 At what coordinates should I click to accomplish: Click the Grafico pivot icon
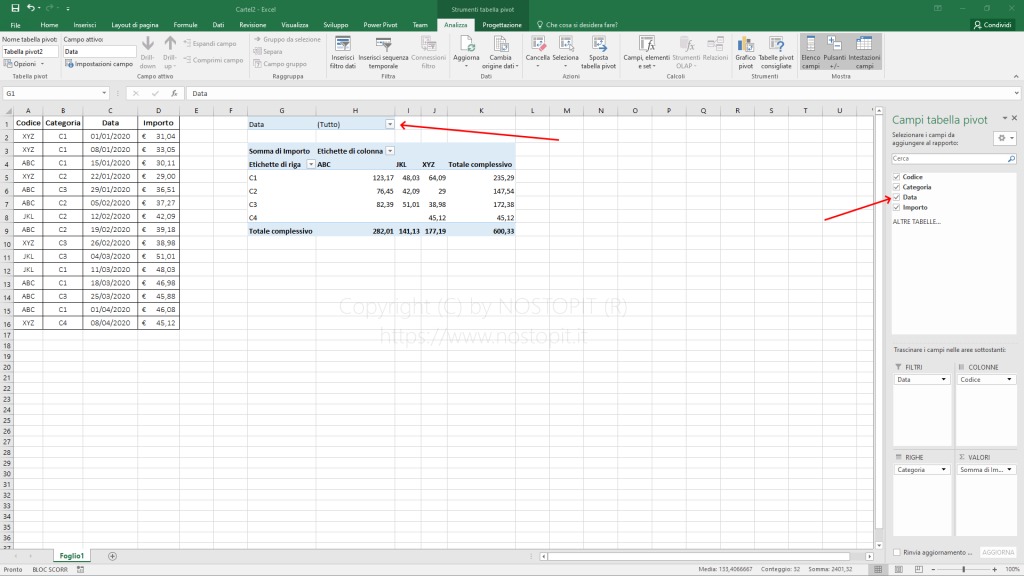click(x=745, y=44)
